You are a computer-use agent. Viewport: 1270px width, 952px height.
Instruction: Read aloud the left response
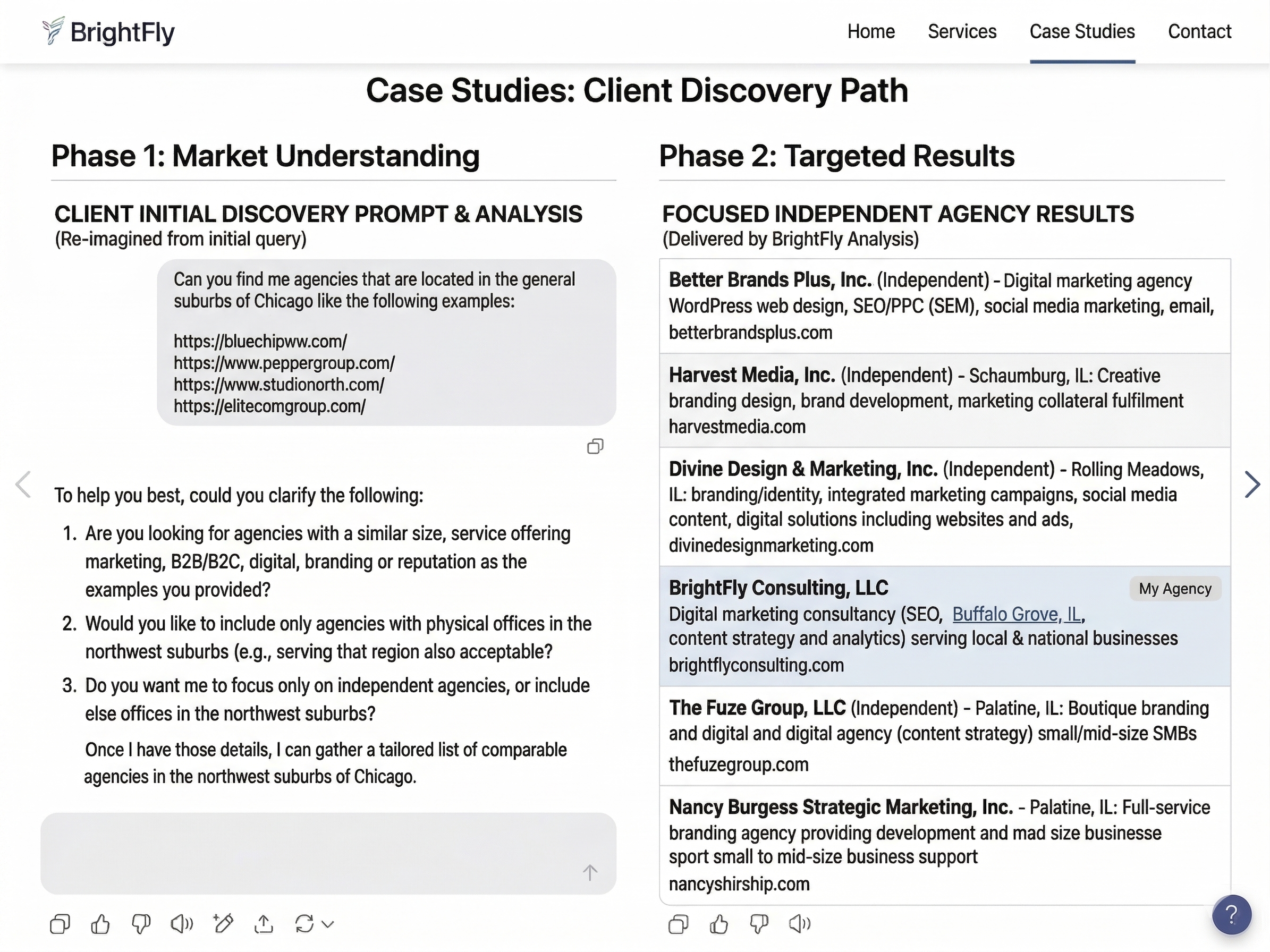181,924
